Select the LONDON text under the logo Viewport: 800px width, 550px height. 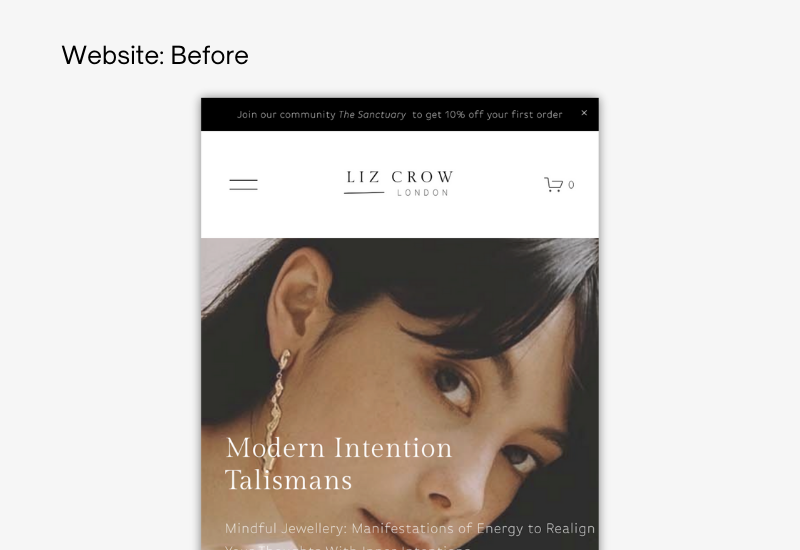[423, 193]
